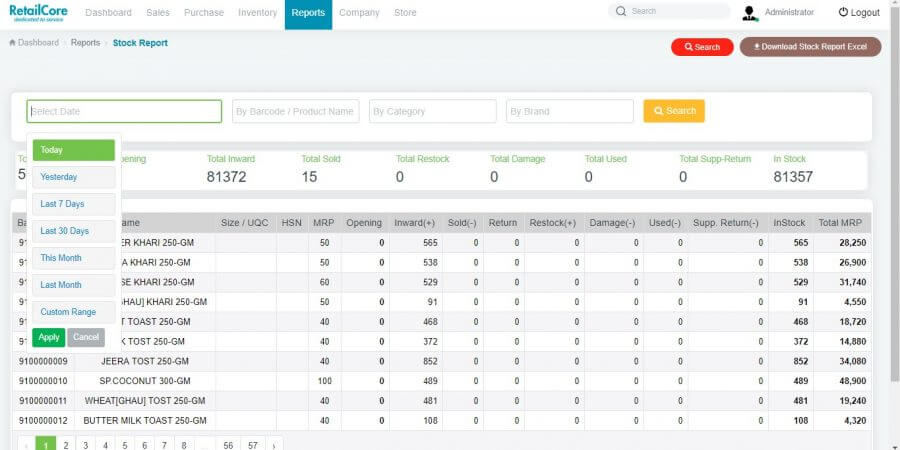This screenshot has width=900, height=450.
Task: Click the current page 1 button
Action: (46, 445)
